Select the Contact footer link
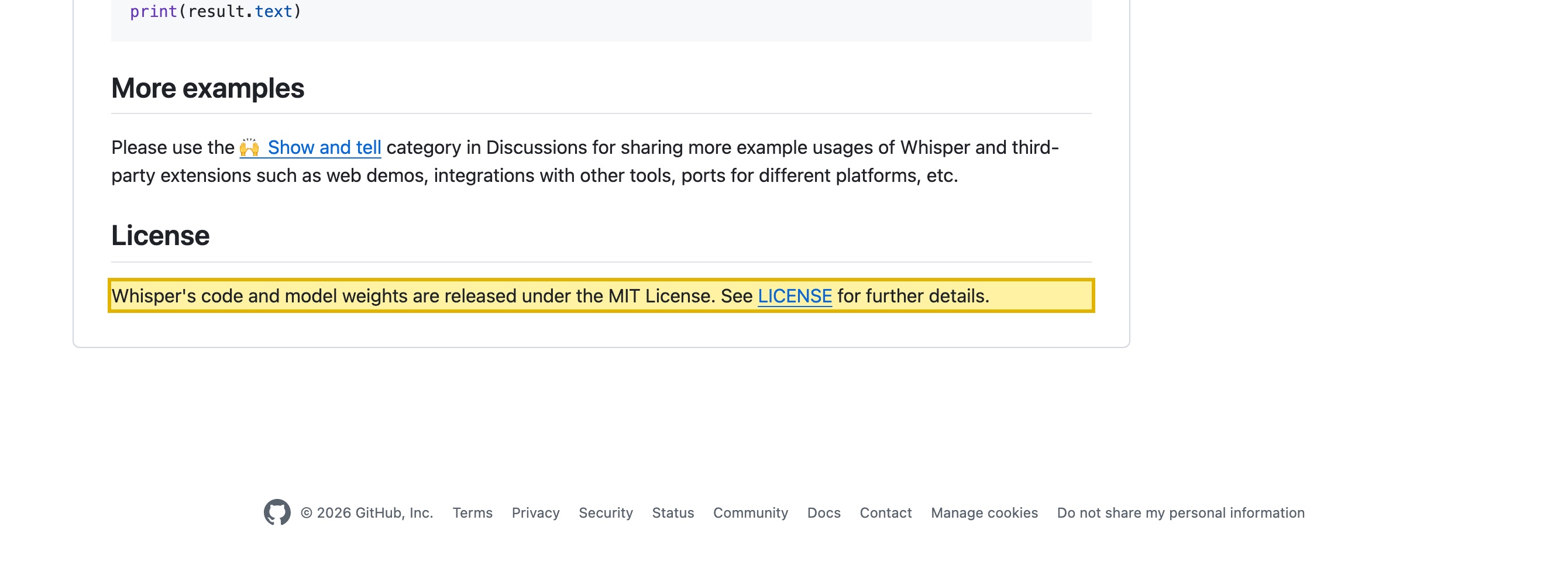Screen dimensions: 1568x575 (886, 513)
